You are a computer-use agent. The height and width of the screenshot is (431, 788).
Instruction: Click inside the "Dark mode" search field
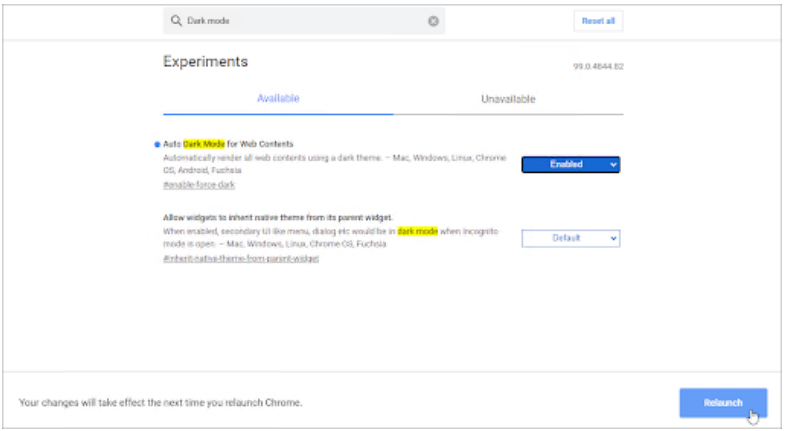300,21
